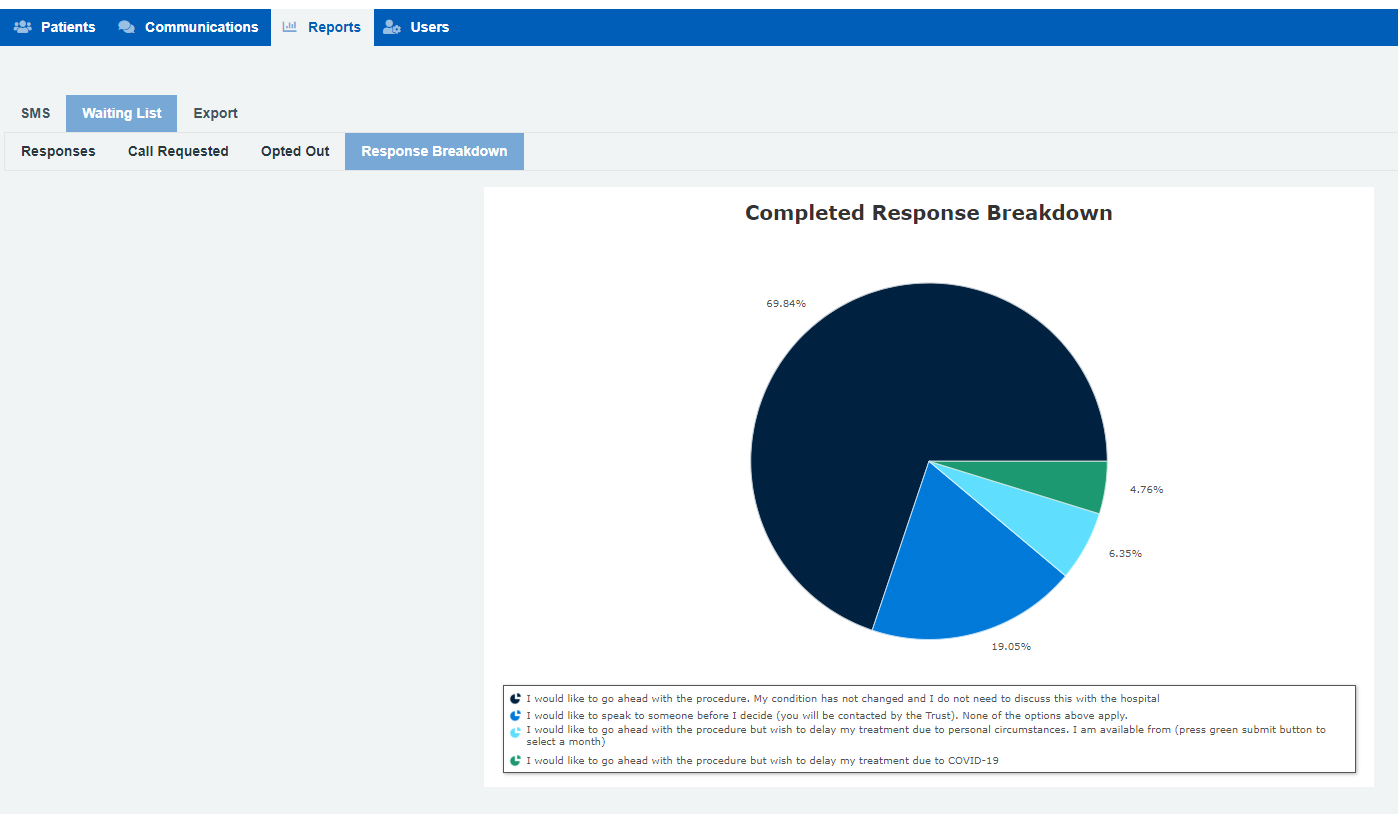Click the Reports bar chart icon
This screenshot has height=814, width=1398.
[x=290, y=27]
